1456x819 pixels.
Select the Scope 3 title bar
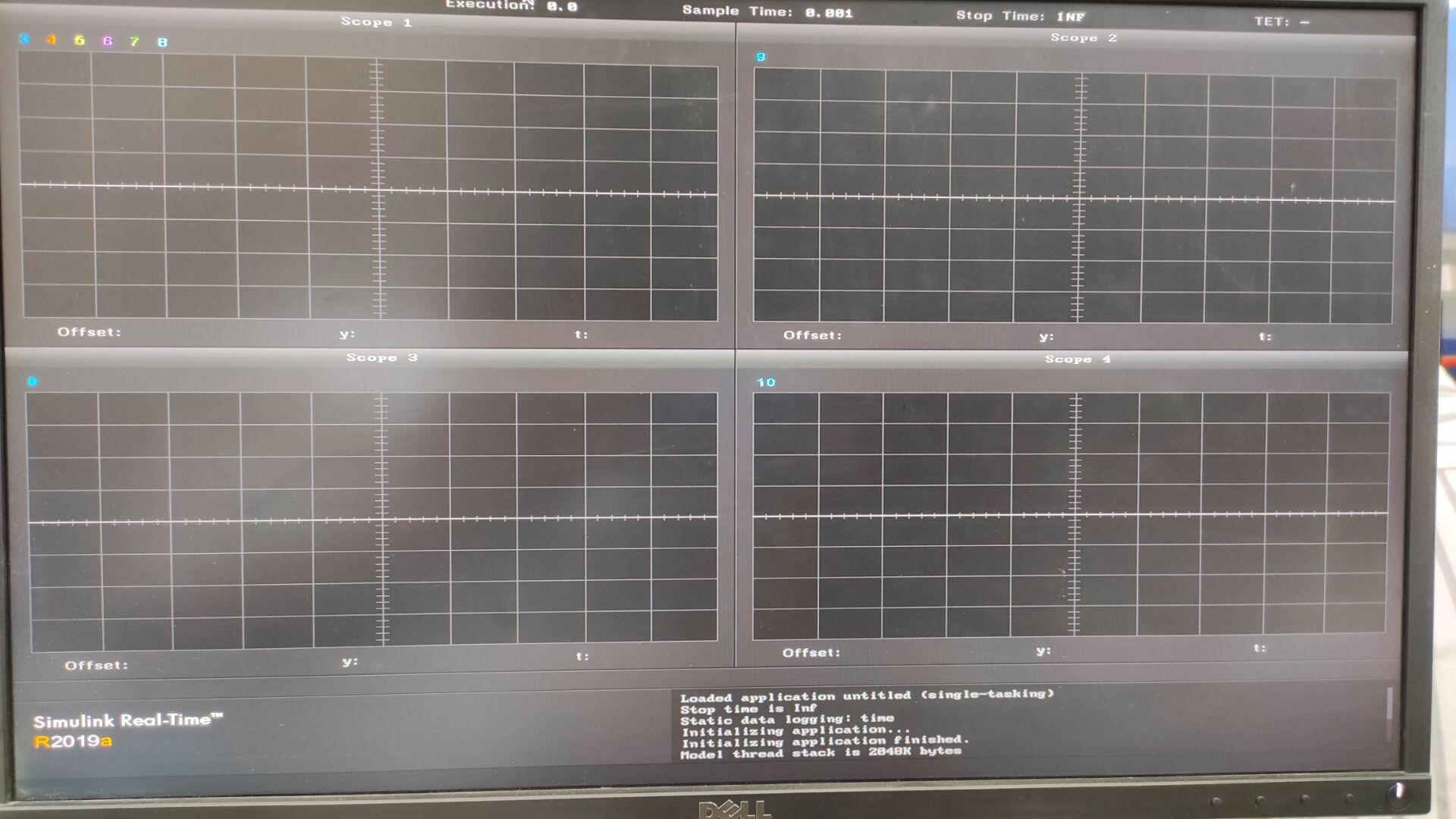382,356
